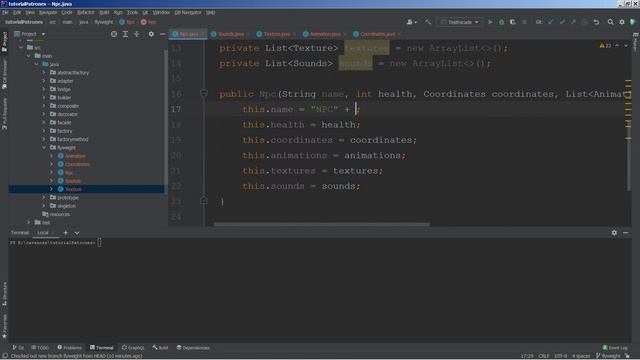
Task: Open the Problems tool window button
Action: [x=69, y=348]
